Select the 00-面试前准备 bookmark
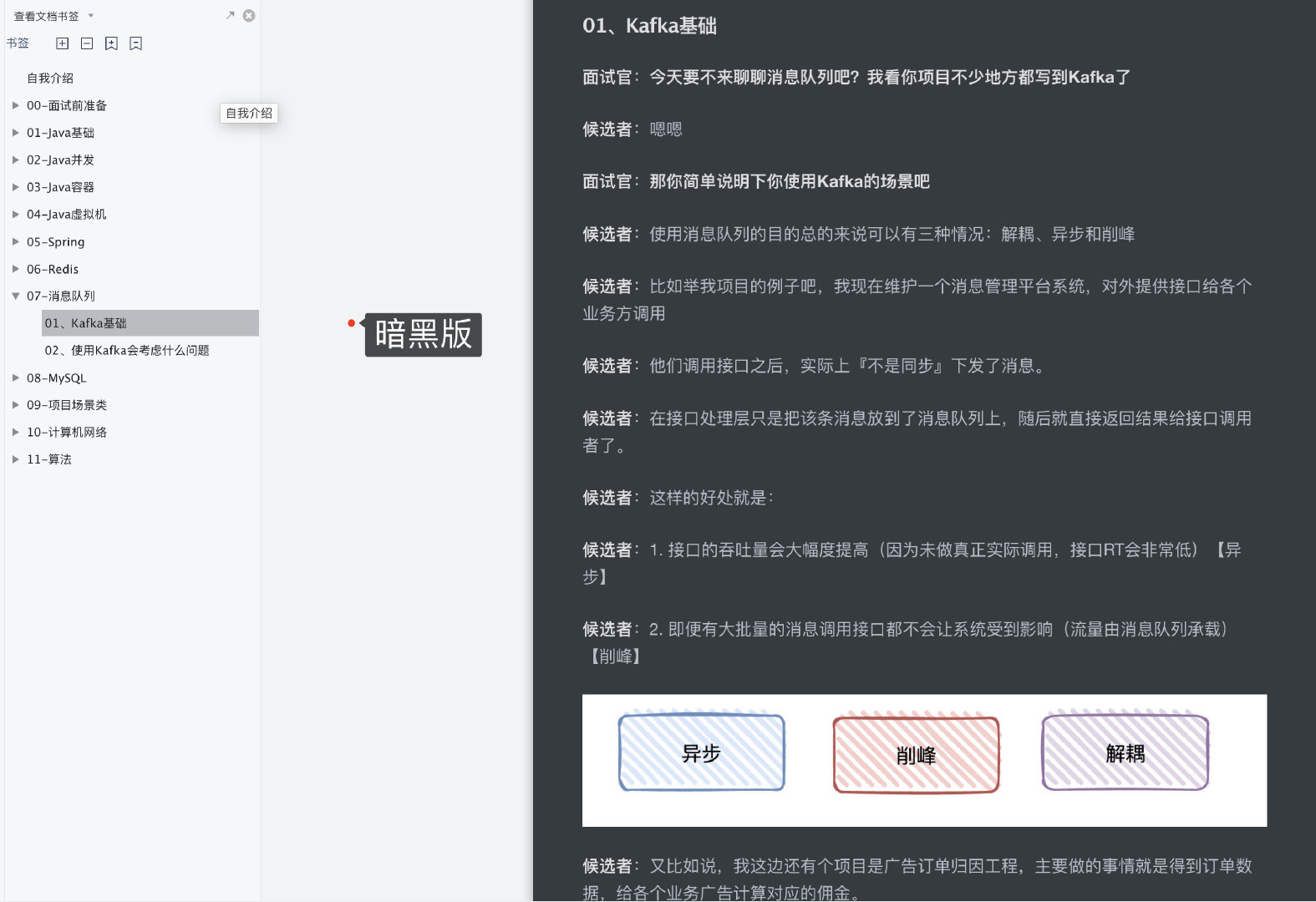Viewport: 1316px width, 902px height. [67, 105]
